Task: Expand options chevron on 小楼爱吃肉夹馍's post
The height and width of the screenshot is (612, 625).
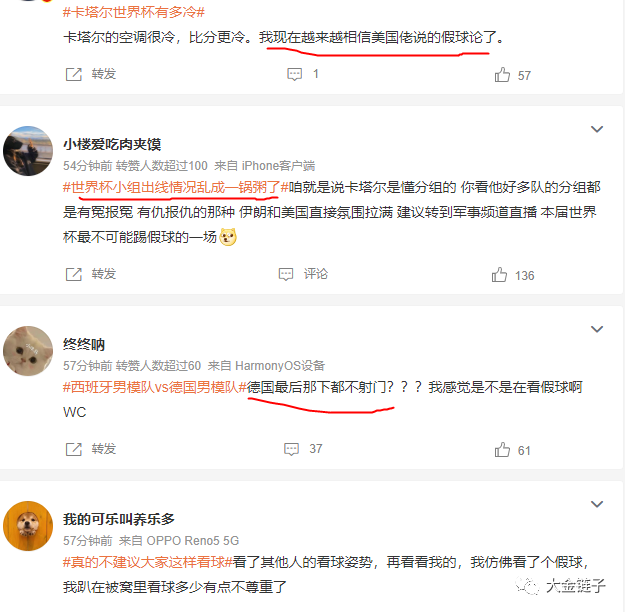Action: coord(597,129)
